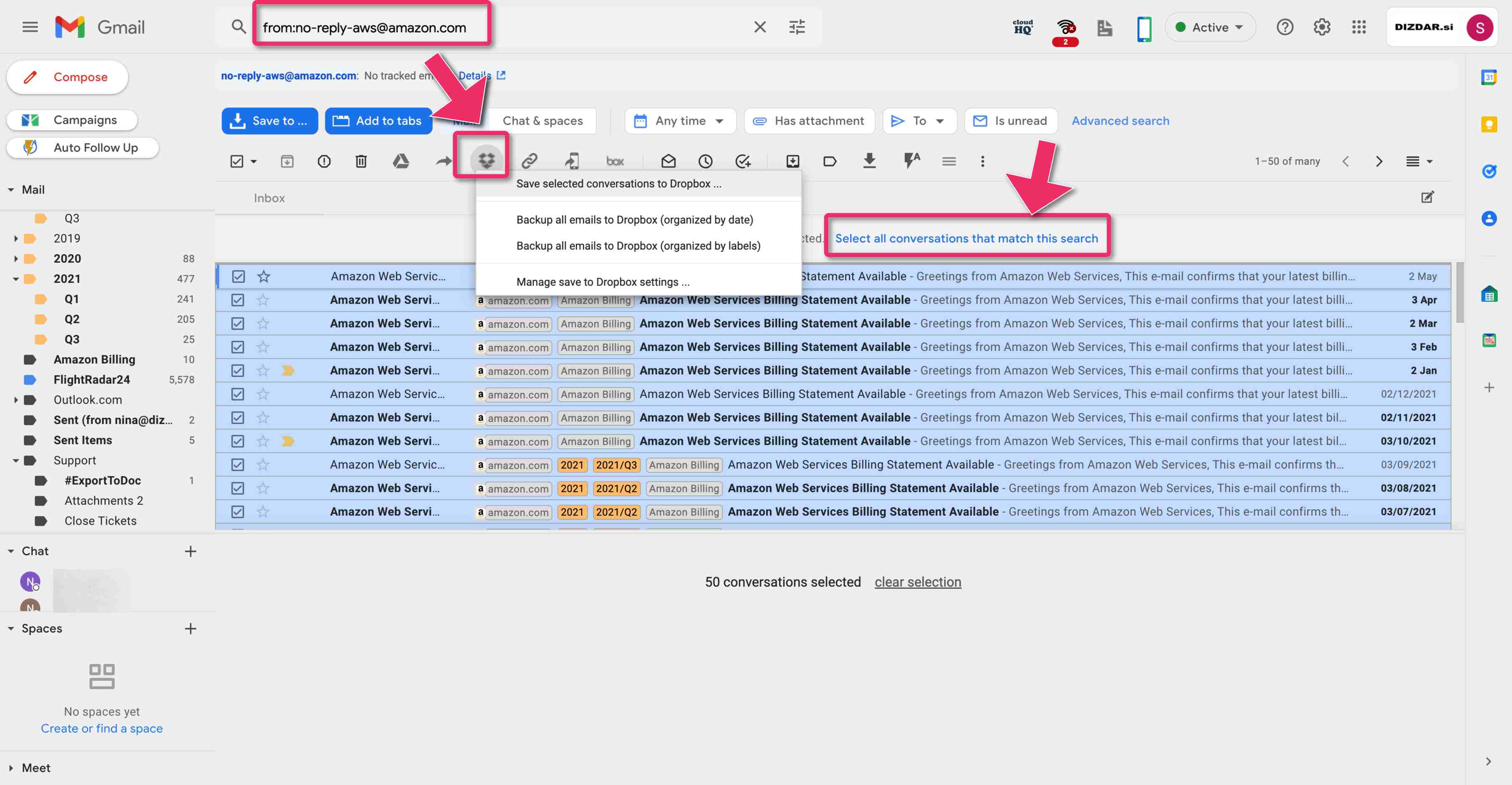Screen dimensions: 1512x785
Task: Click the share link icon in toolbar
Action: (530, 161)
